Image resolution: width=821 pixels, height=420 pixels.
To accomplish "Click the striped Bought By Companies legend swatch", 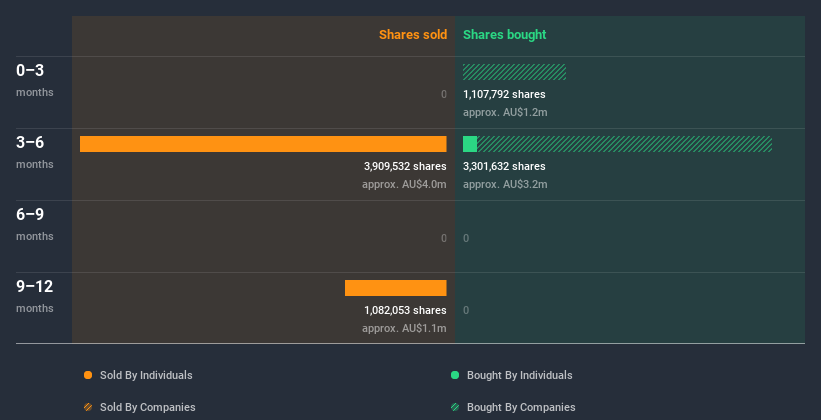I will pyautogui.click(x=455, y=407).
